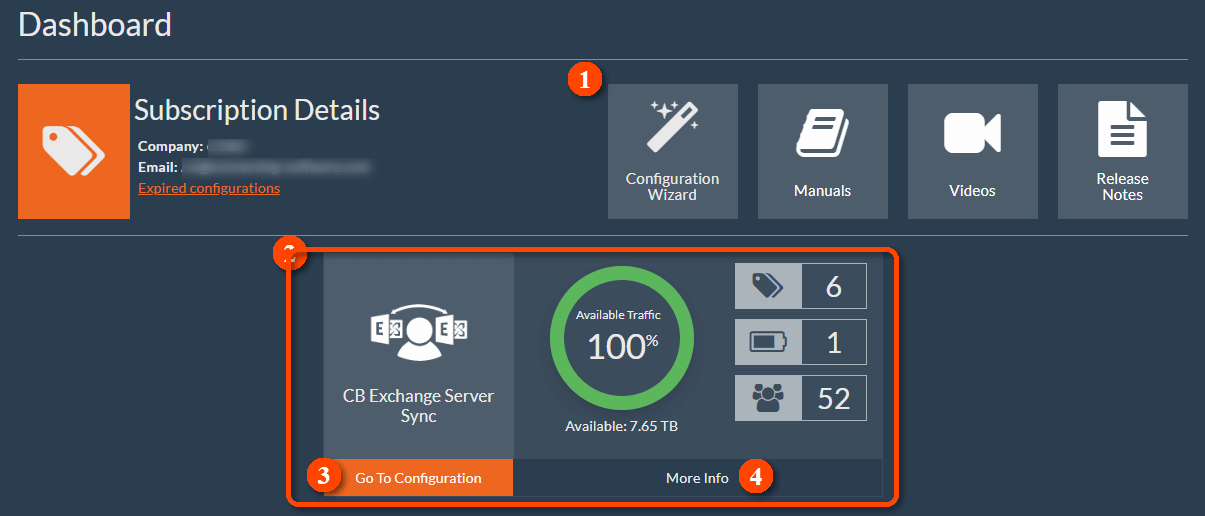Click the value 1 counter
This screenshot has width=1205, height=516.
[834, 342]
